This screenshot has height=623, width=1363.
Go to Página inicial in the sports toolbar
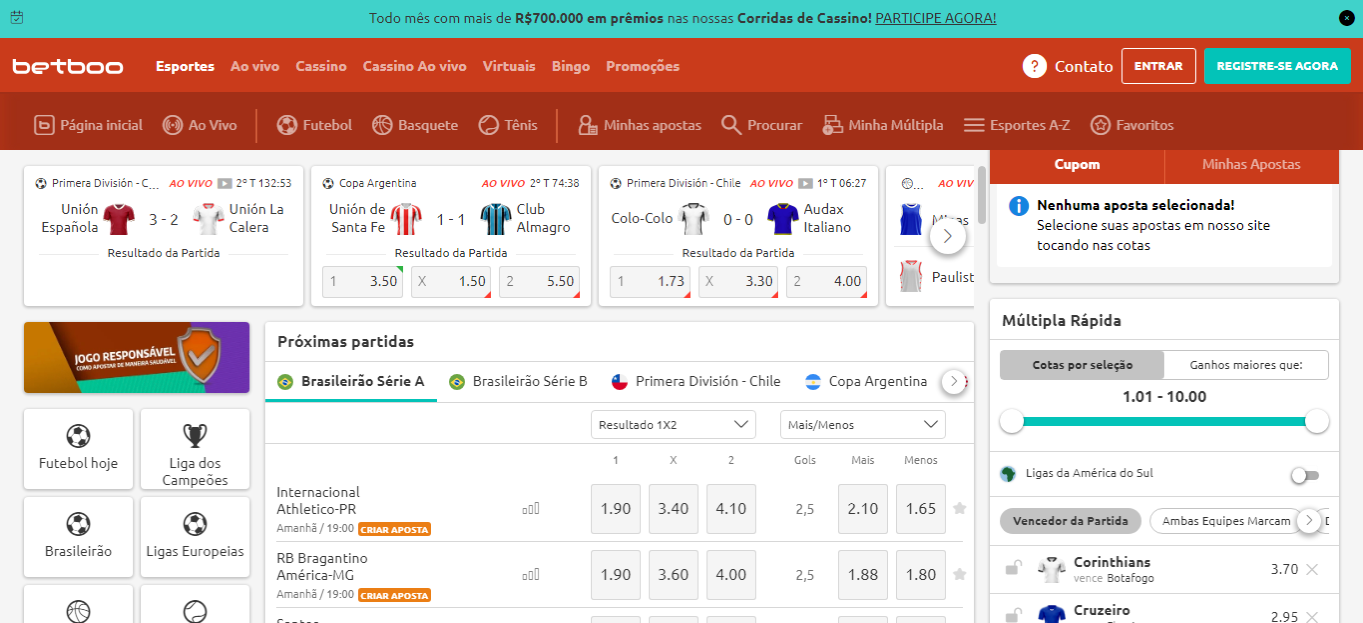88,125
